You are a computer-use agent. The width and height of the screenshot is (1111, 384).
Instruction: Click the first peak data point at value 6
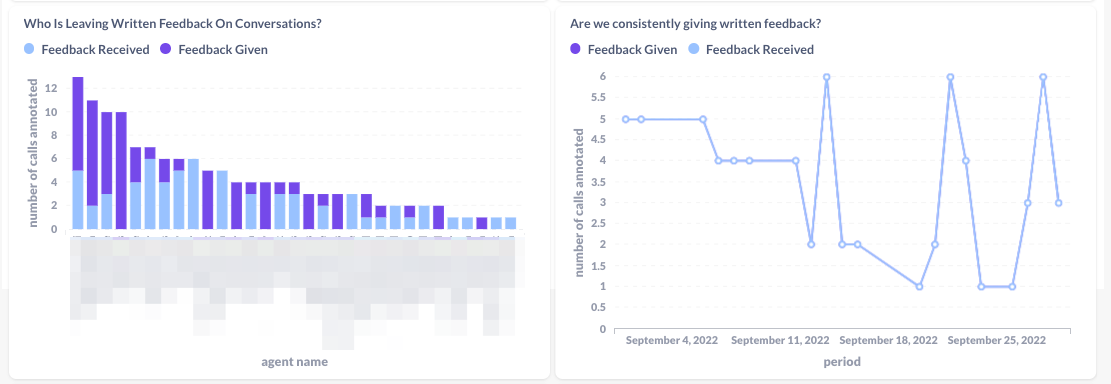point(826,77)
